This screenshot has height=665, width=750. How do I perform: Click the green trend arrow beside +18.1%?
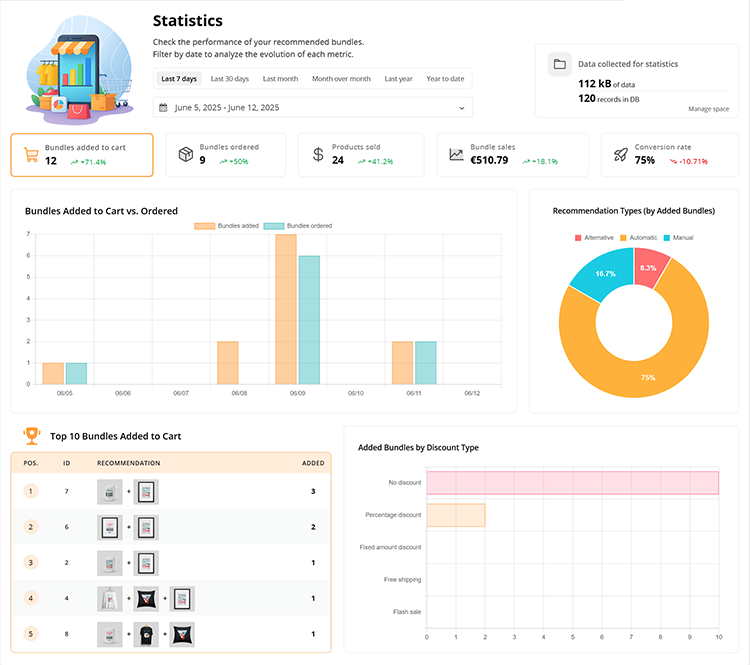pos(526,162)
